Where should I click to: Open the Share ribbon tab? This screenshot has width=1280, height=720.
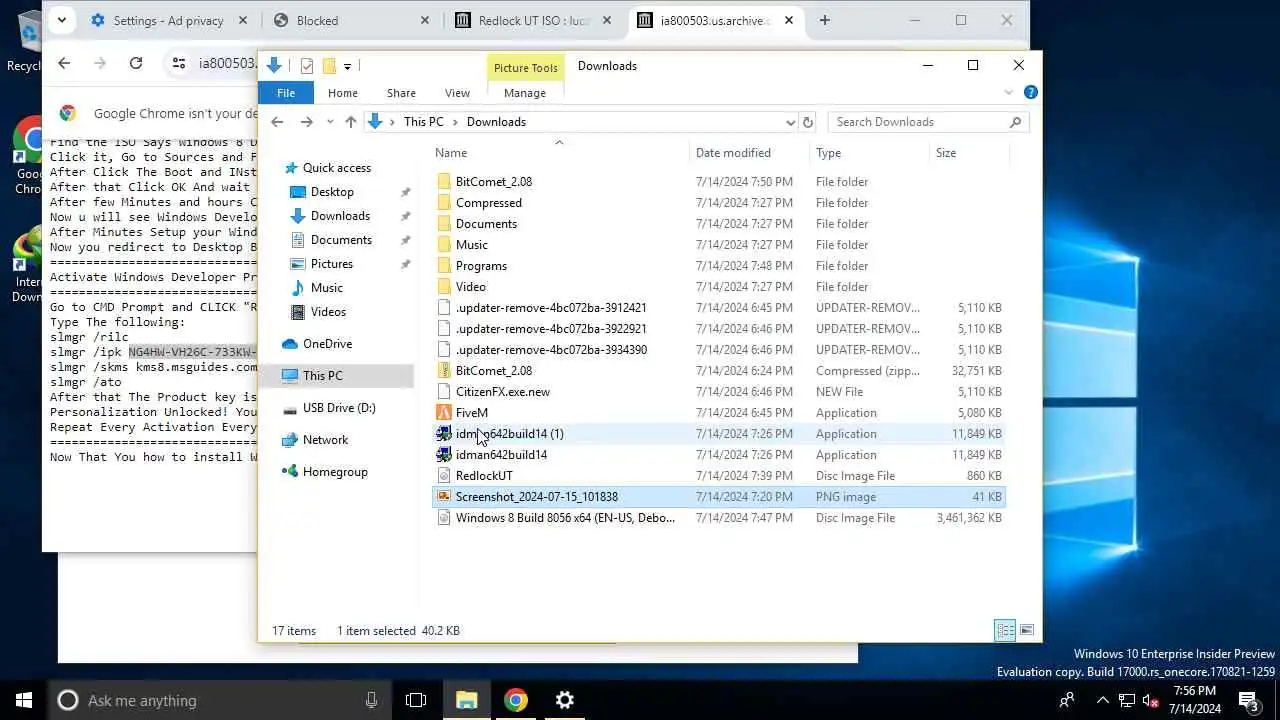[x=401, y=93]
